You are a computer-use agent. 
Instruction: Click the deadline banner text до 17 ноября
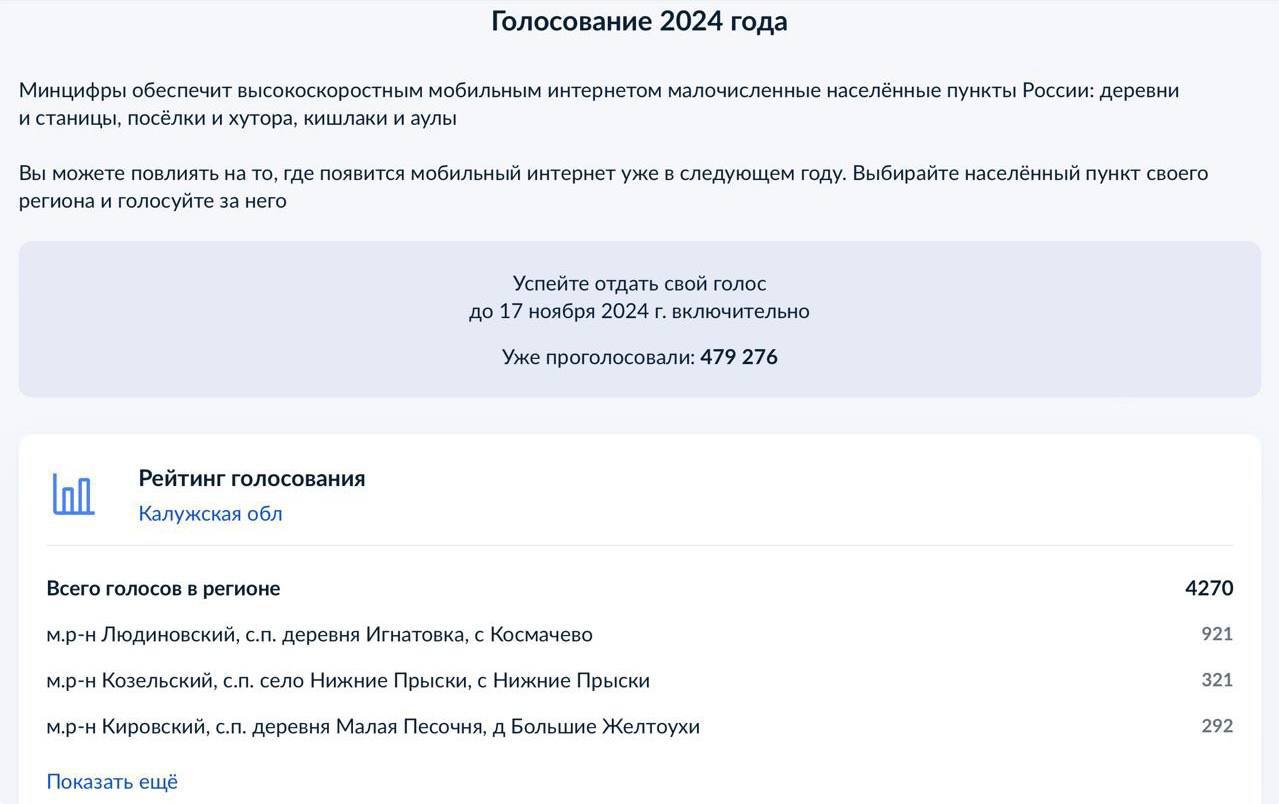(639, 312)
